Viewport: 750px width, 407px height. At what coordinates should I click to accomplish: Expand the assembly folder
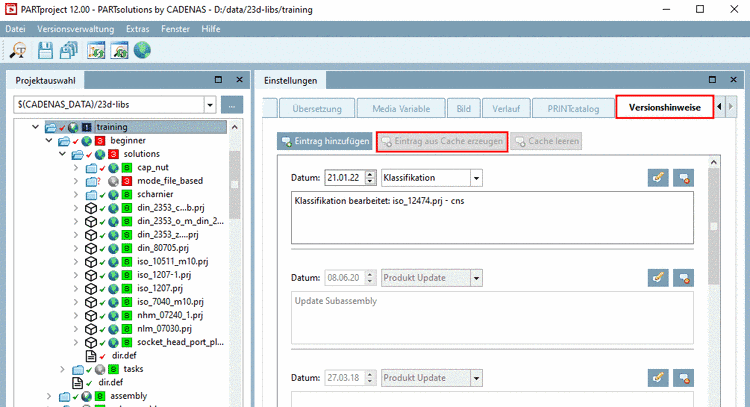(x=49, y=396)
